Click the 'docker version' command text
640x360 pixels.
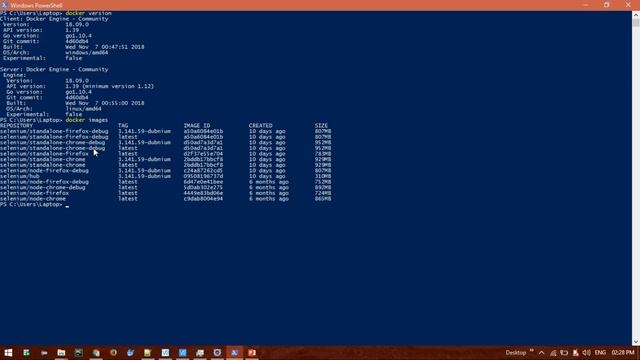tap(88, 13)
